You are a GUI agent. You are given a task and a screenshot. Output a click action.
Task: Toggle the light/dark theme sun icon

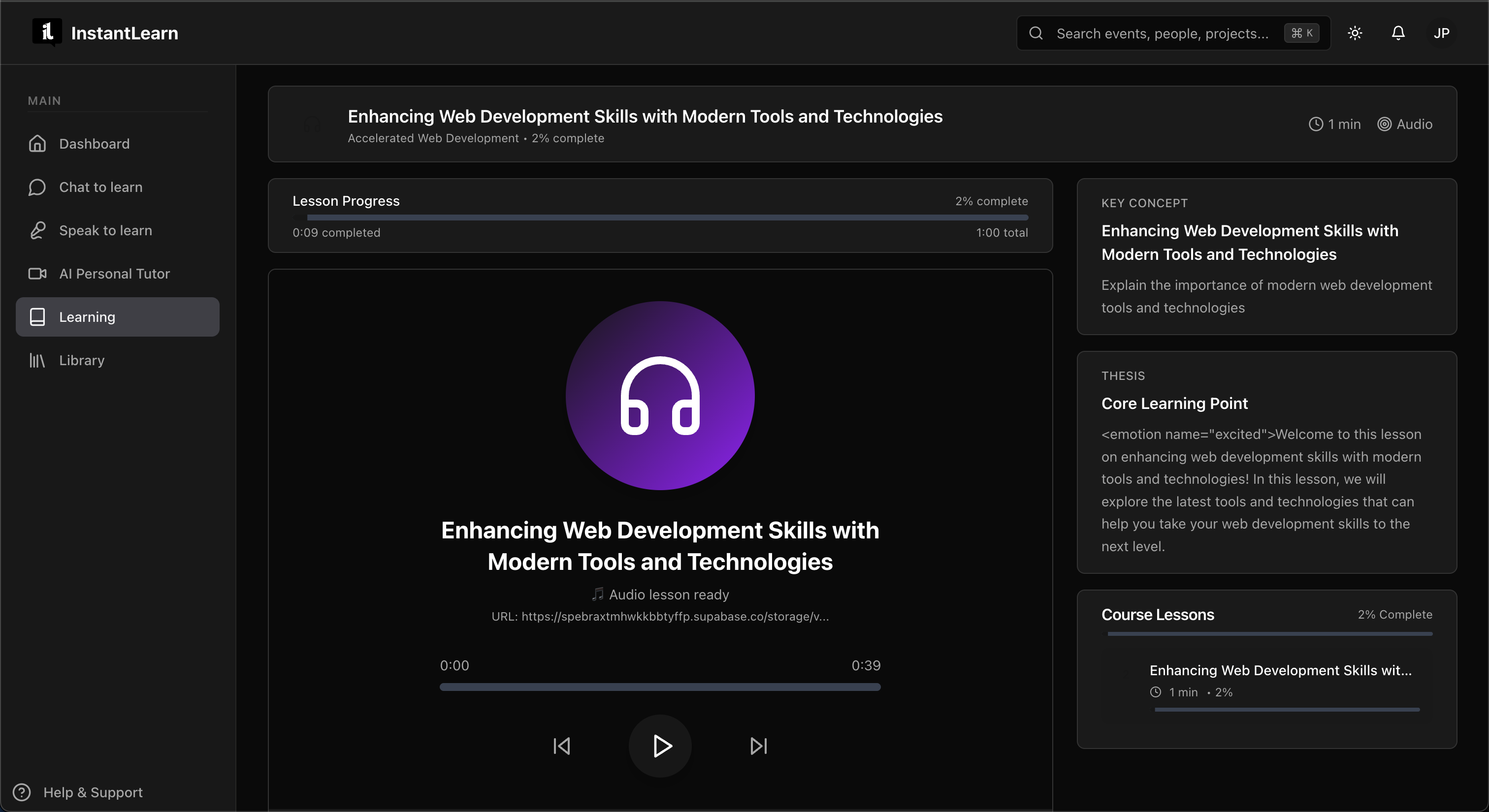click(x=1355, y=33)
